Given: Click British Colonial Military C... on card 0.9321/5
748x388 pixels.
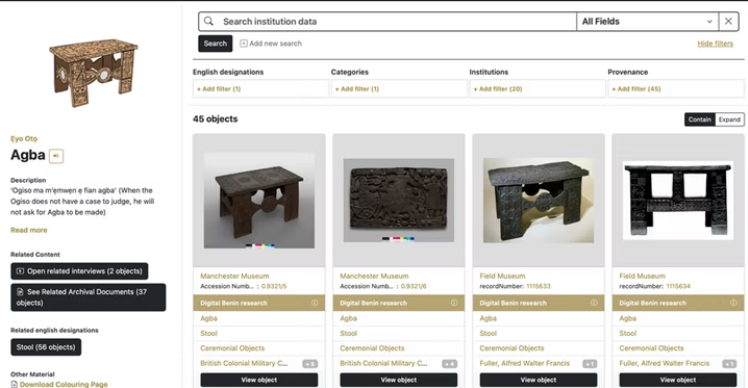Looking at the screenshot, I should pos(244,363).
